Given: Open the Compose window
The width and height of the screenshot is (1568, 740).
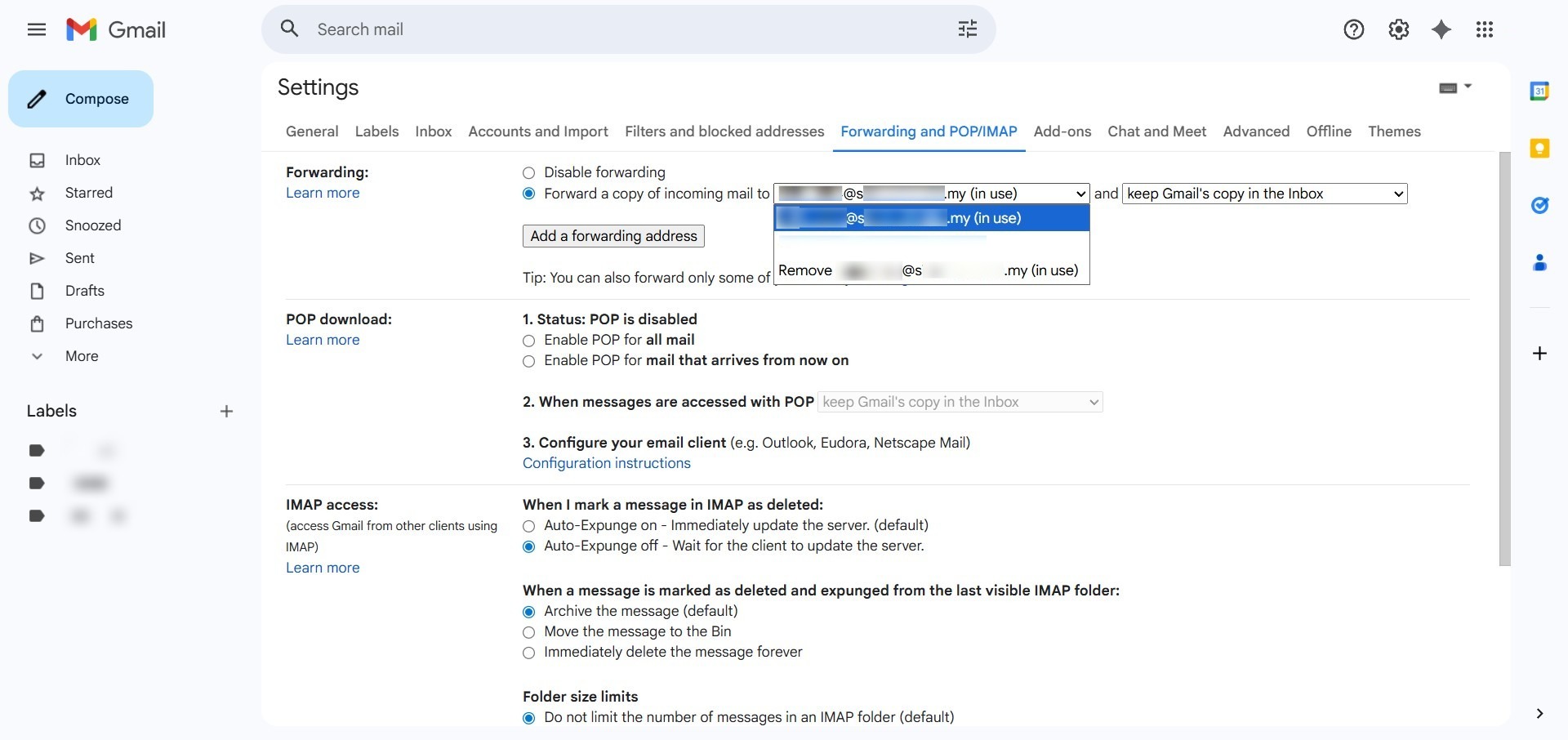Looking at the screenshot, I should [80, 99].
